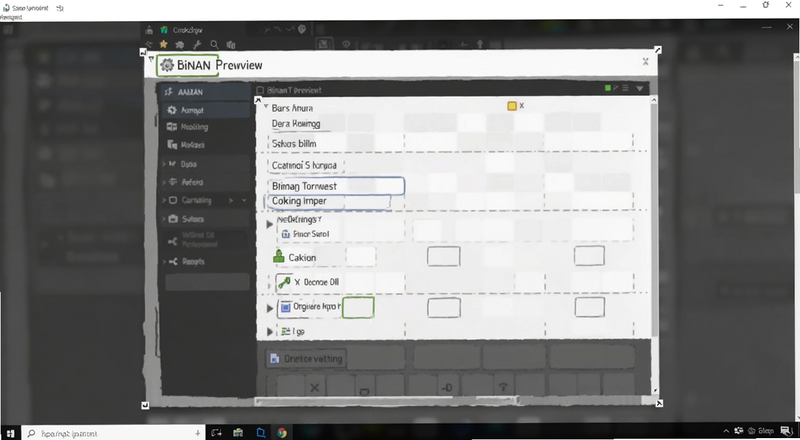Expand the Aefora sidebar group
This screenshot has height=440, width=800.
pyautogui.click(x=164, y=182)
